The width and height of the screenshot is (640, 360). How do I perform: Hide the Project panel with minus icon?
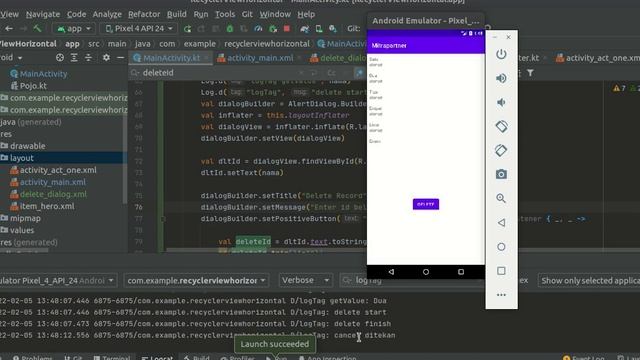(x=120, y=58)
